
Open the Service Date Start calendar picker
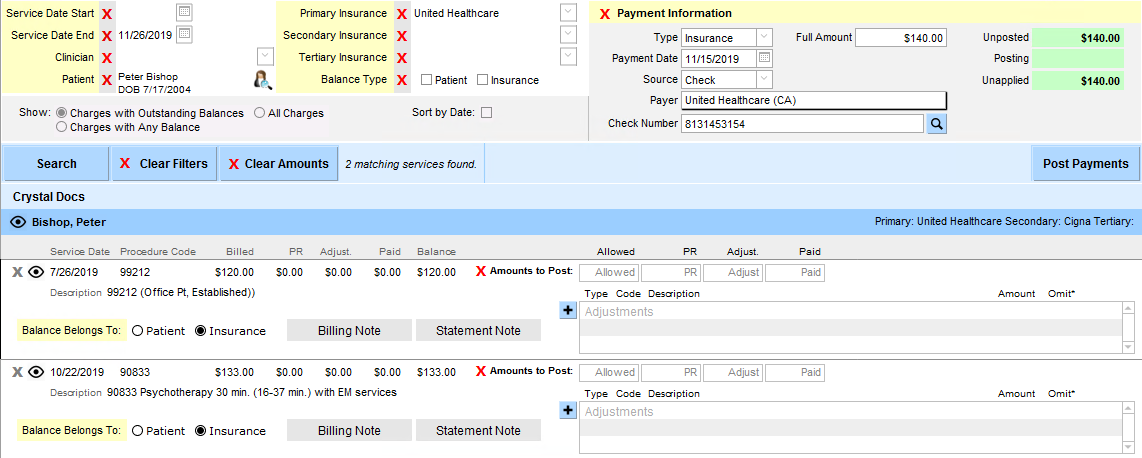tap(183, 13)
